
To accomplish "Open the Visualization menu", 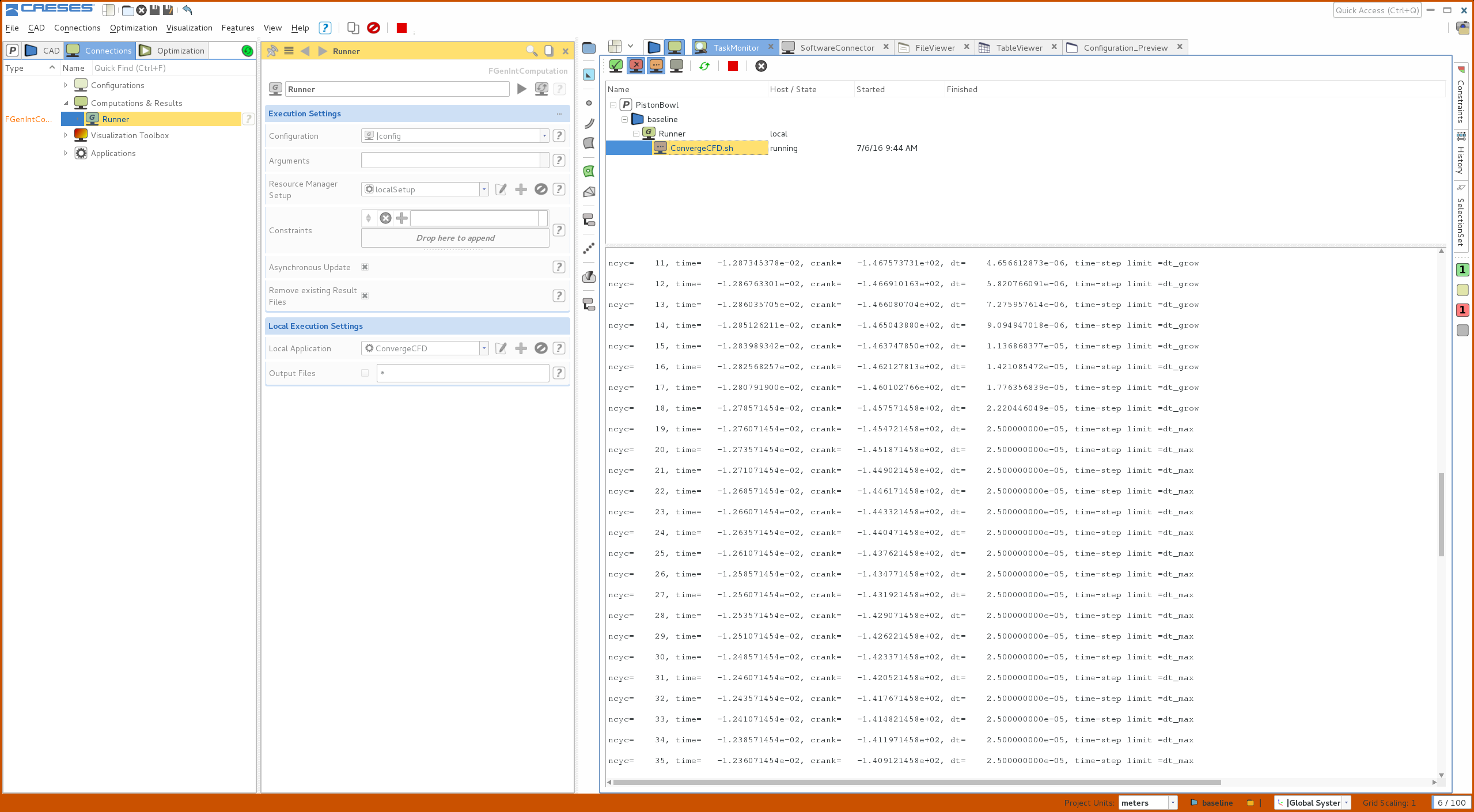I will coord(189,28).
